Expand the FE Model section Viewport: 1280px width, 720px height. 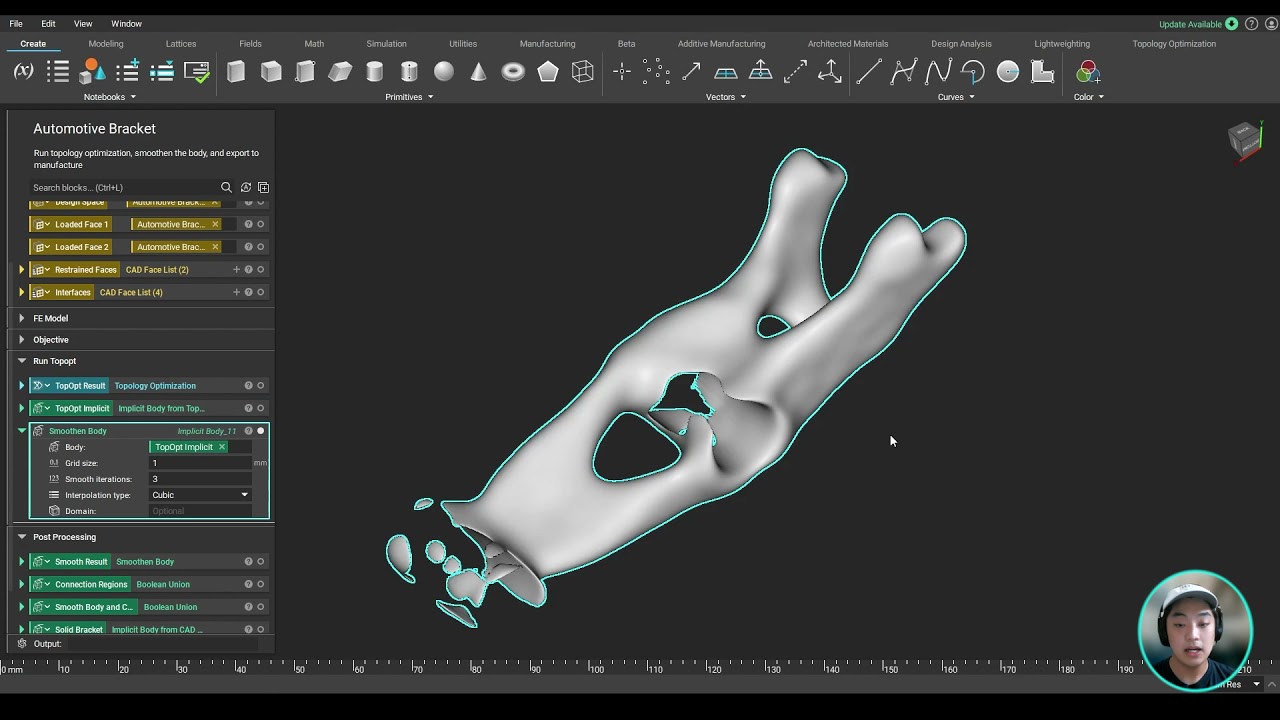coord(22,318)
